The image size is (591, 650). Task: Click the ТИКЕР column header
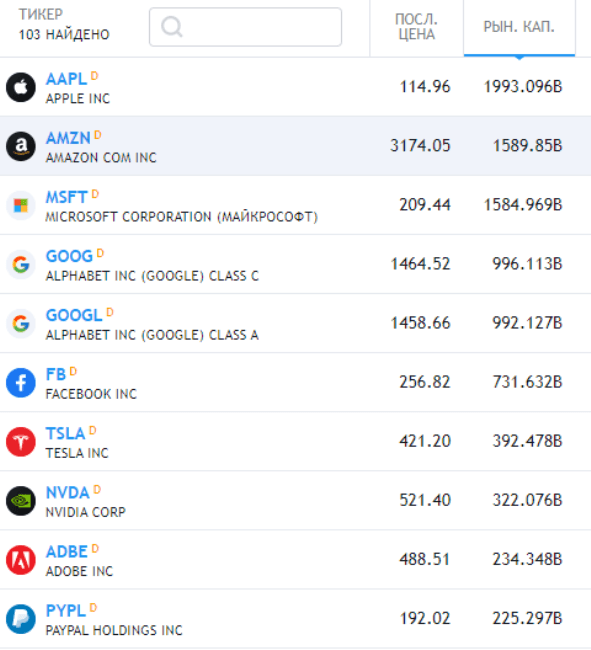click(41, 15)
